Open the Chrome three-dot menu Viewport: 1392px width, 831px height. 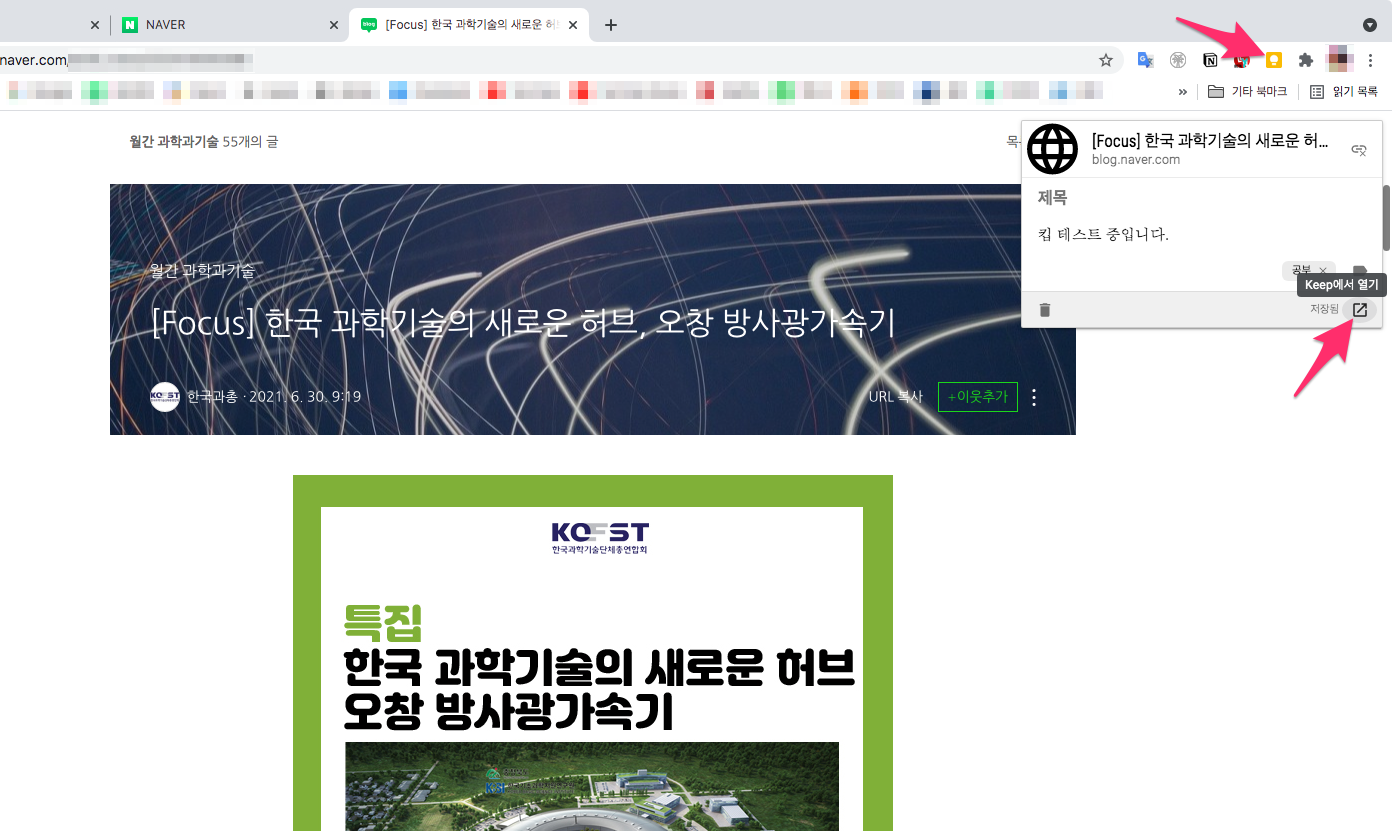(1370, 60)
